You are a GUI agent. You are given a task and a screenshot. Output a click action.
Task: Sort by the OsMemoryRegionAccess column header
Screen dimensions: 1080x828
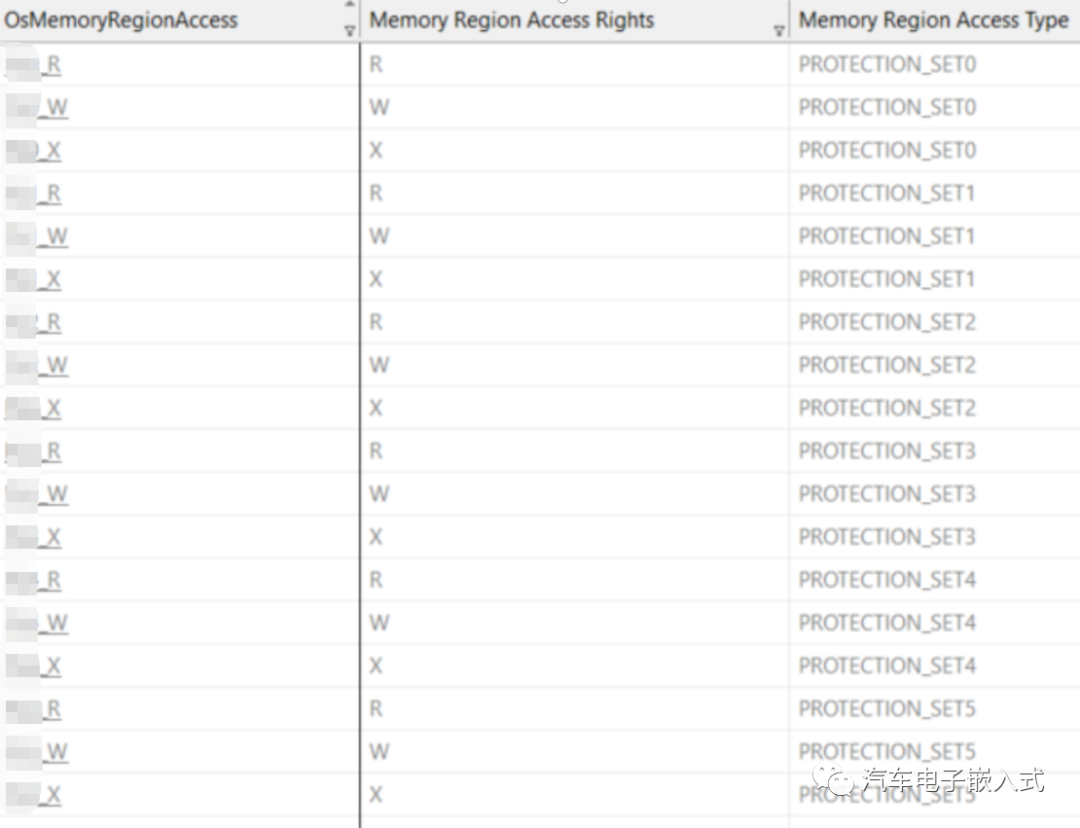tap(121, 20)
